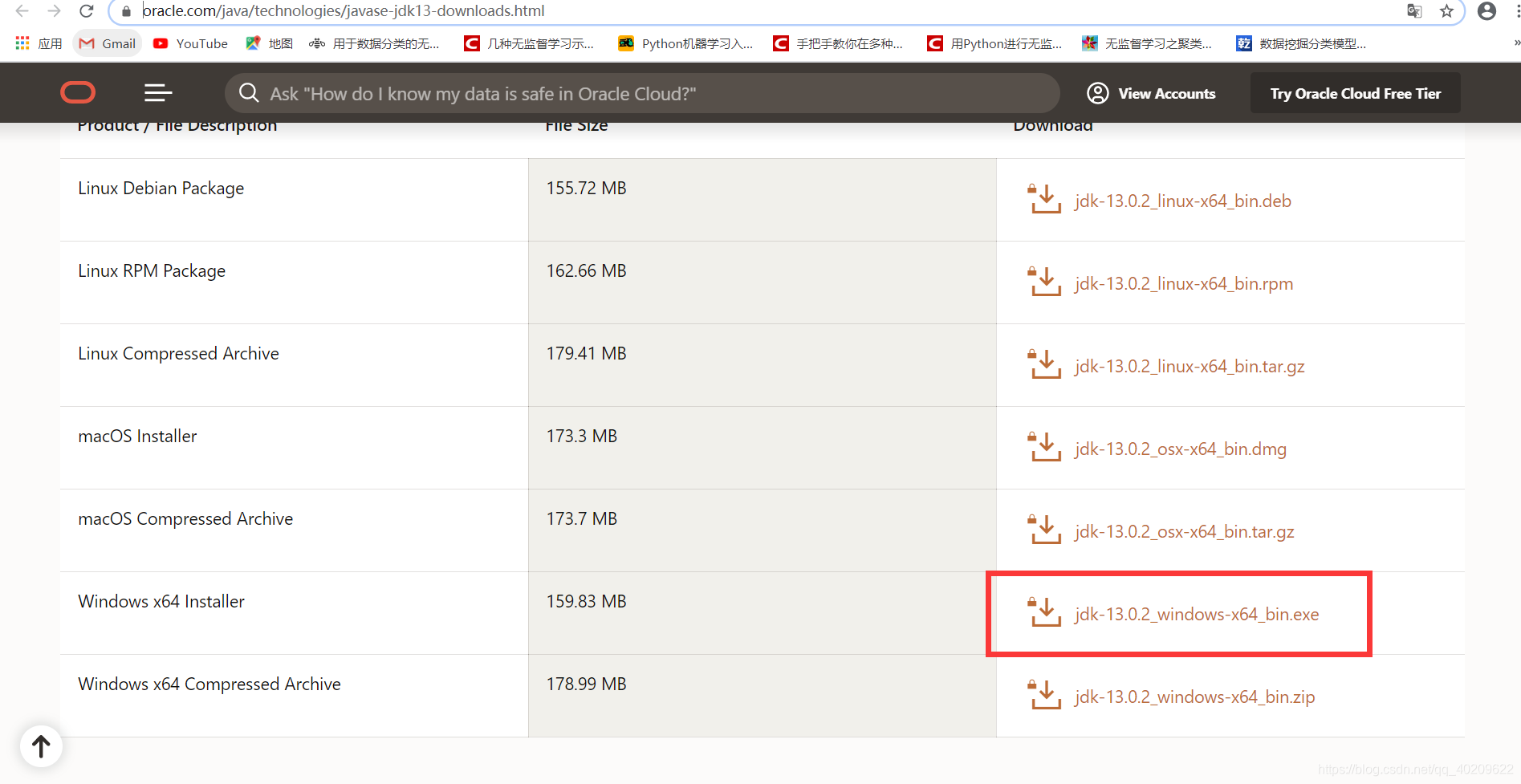
Task: Select the 173.7 MB file size
Action: (582, 518)
